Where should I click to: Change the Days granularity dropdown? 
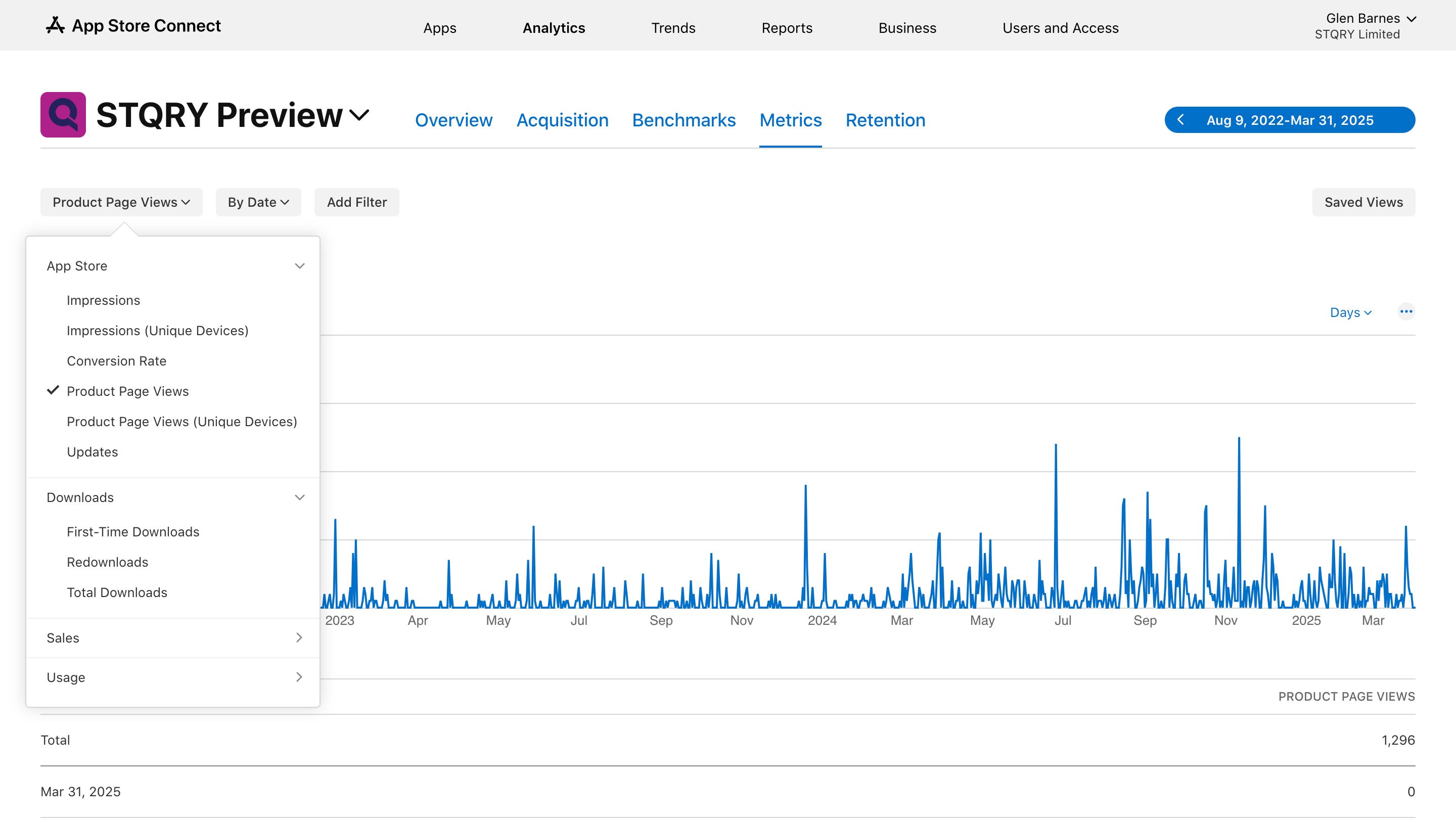coord(1350,312)
